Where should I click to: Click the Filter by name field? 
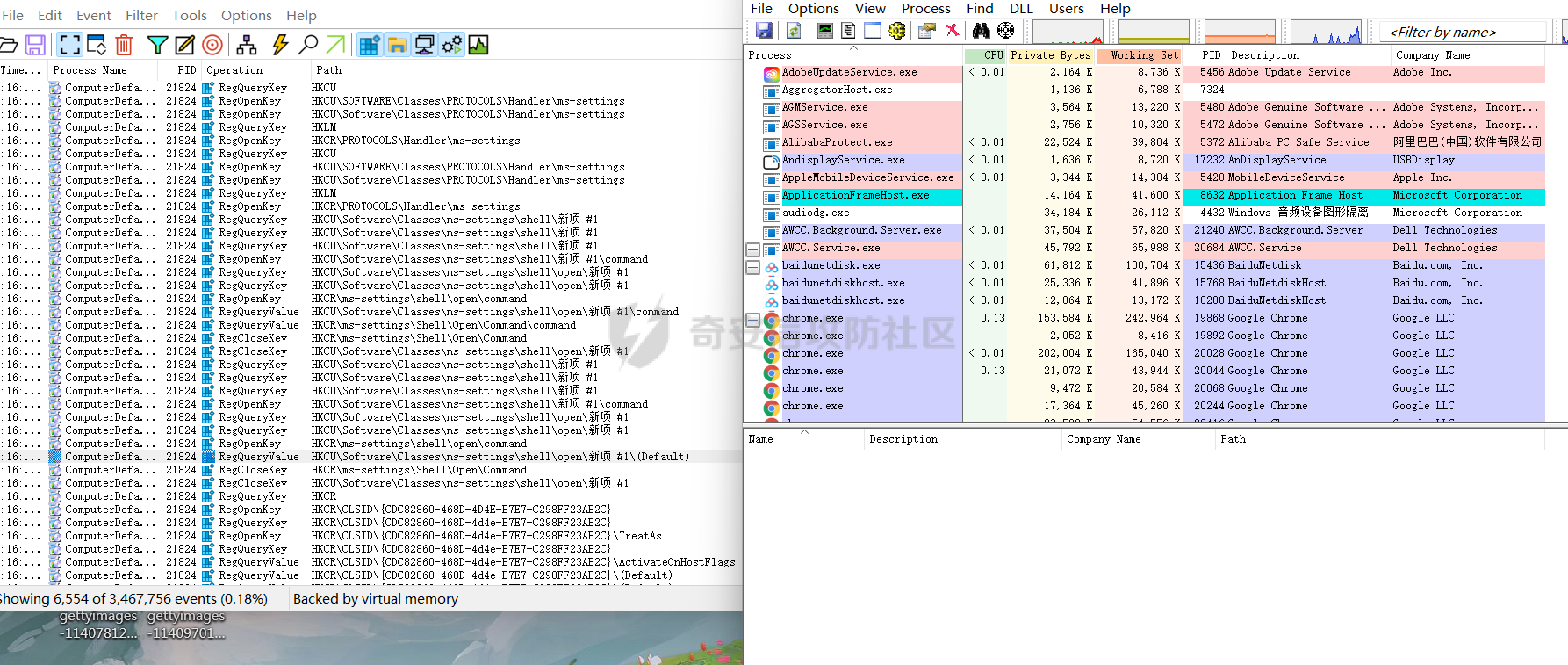point(1462,32)
